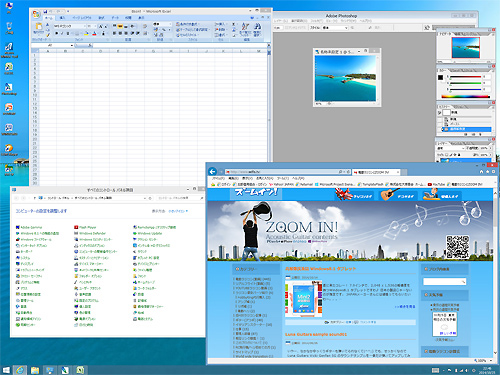Click the black foreground color swatch in Photoshop
The height and width of the screenshot is (375, 500).
click(440, 77)
